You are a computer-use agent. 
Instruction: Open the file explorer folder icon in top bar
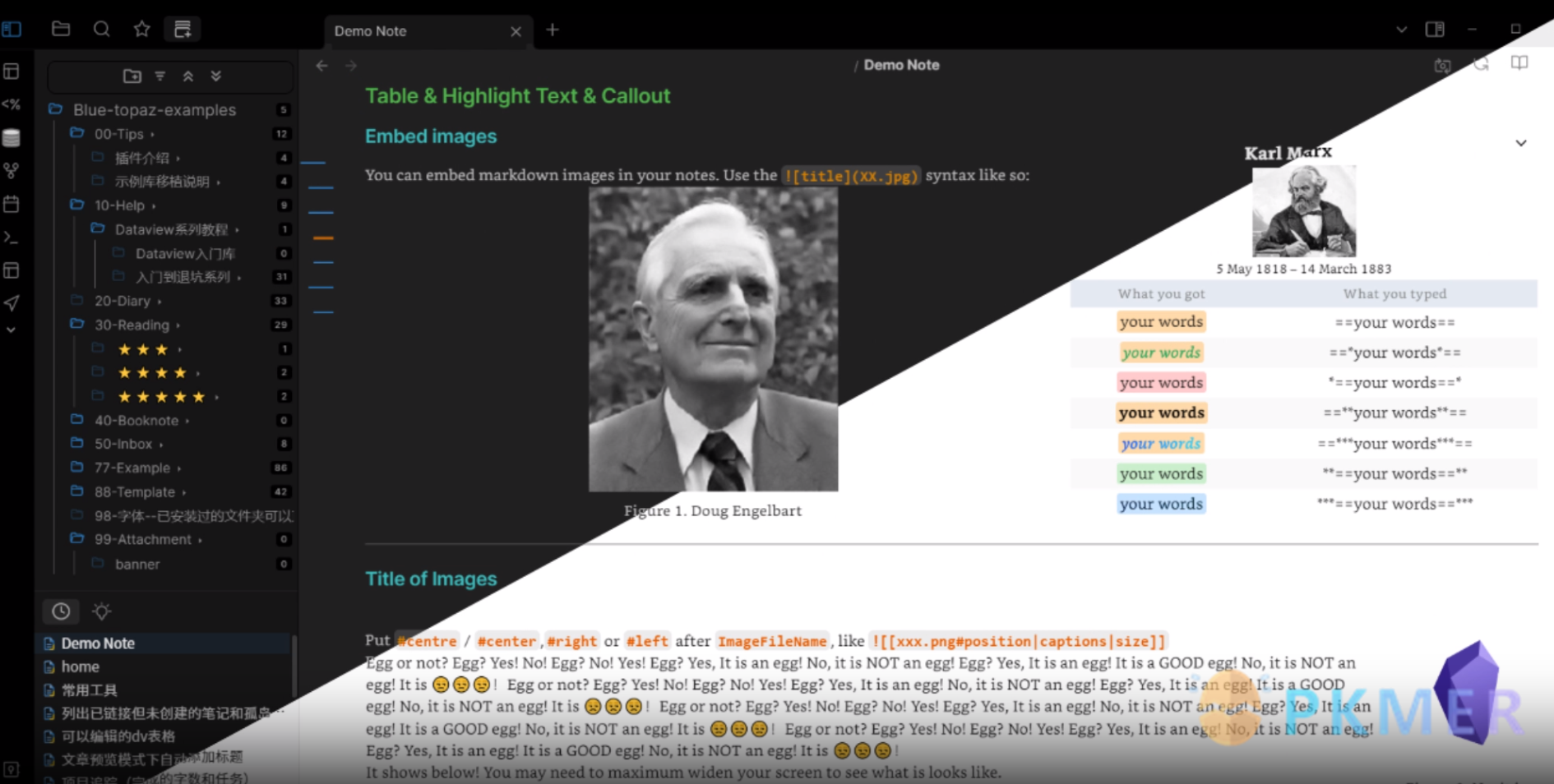[x=61, y=30]
